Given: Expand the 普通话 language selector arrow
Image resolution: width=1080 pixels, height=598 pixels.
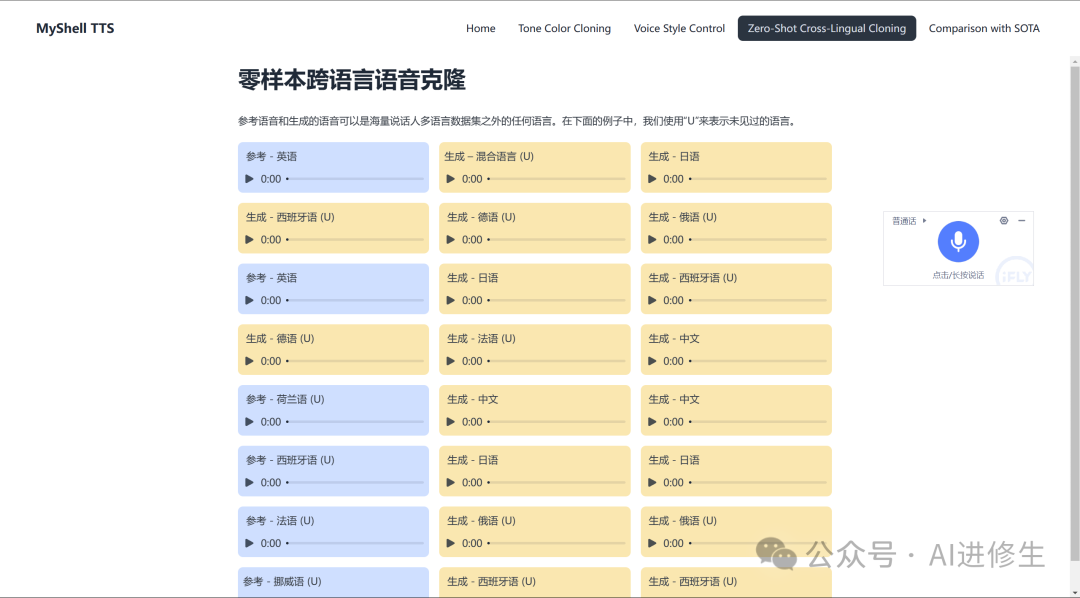Looking at the screenshot, I should (924, 221).
